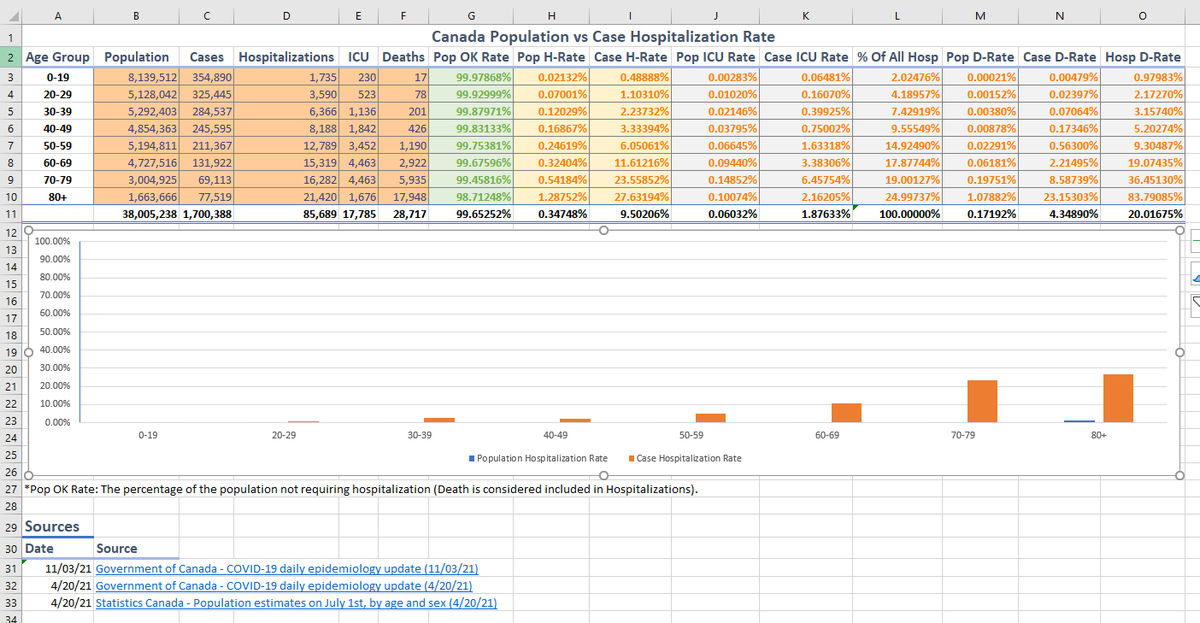This screenshot has height=623, width=1200.
Task: Select the 'Pop ICU Rate' header cell
Action: [714, 57]
